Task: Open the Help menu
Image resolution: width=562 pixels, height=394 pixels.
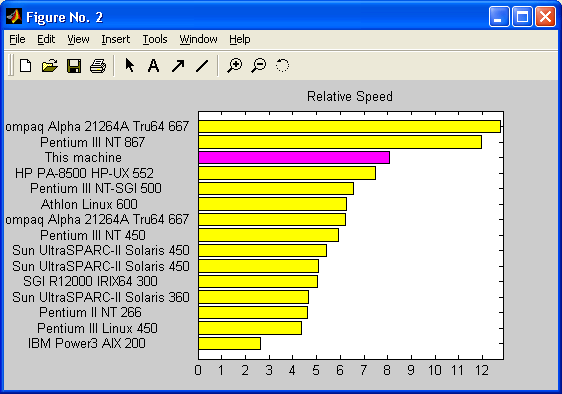Action: coord(240,39)
